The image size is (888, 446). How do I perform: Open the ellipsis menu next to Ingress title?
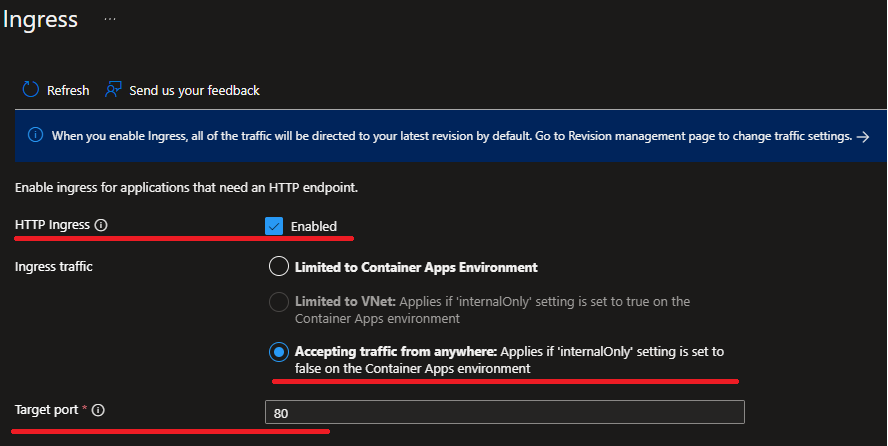click(110, 20)
